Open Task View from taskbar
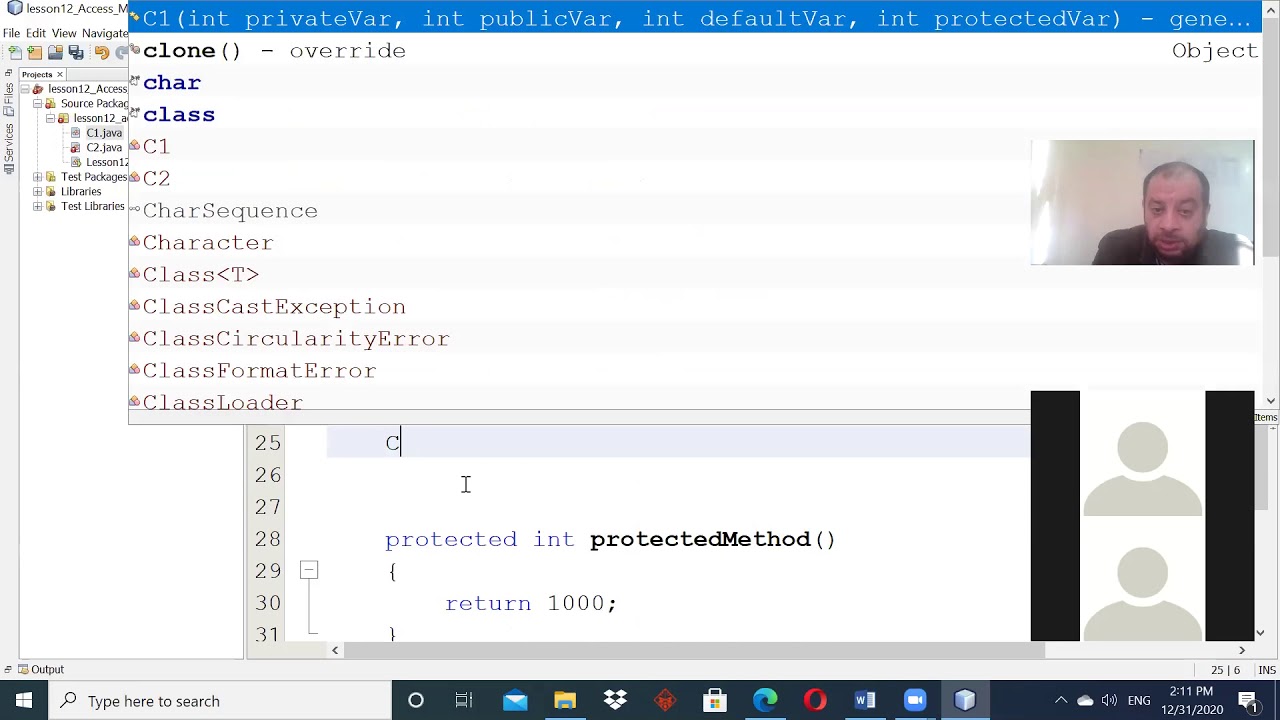This screenshot has height=720, width=1280. coord(464,701)
